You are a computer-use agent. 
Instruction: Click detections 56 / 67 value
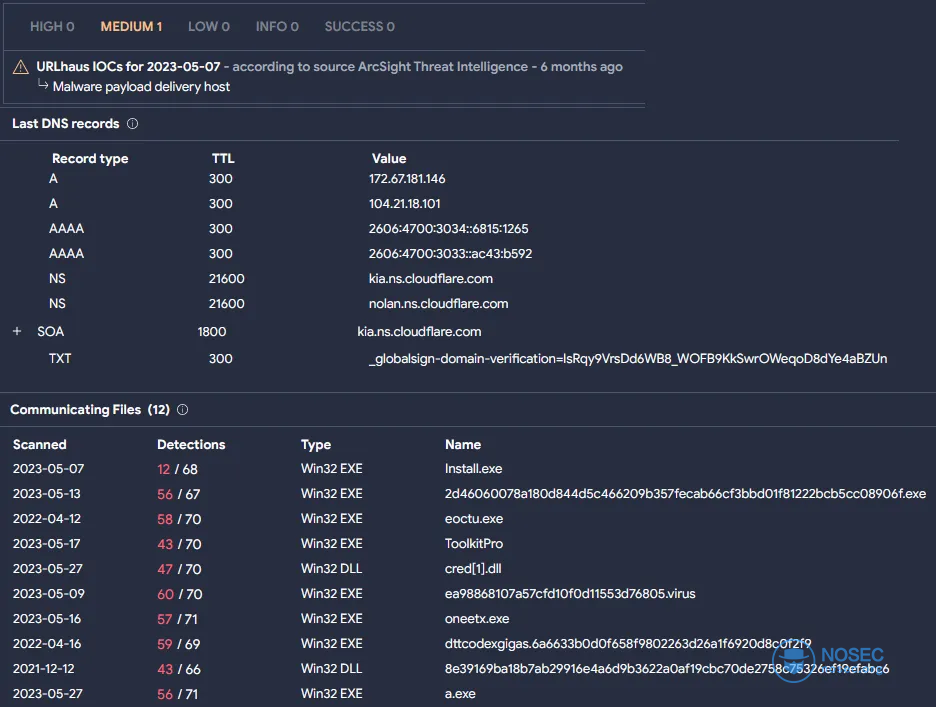tap(179, 494)
